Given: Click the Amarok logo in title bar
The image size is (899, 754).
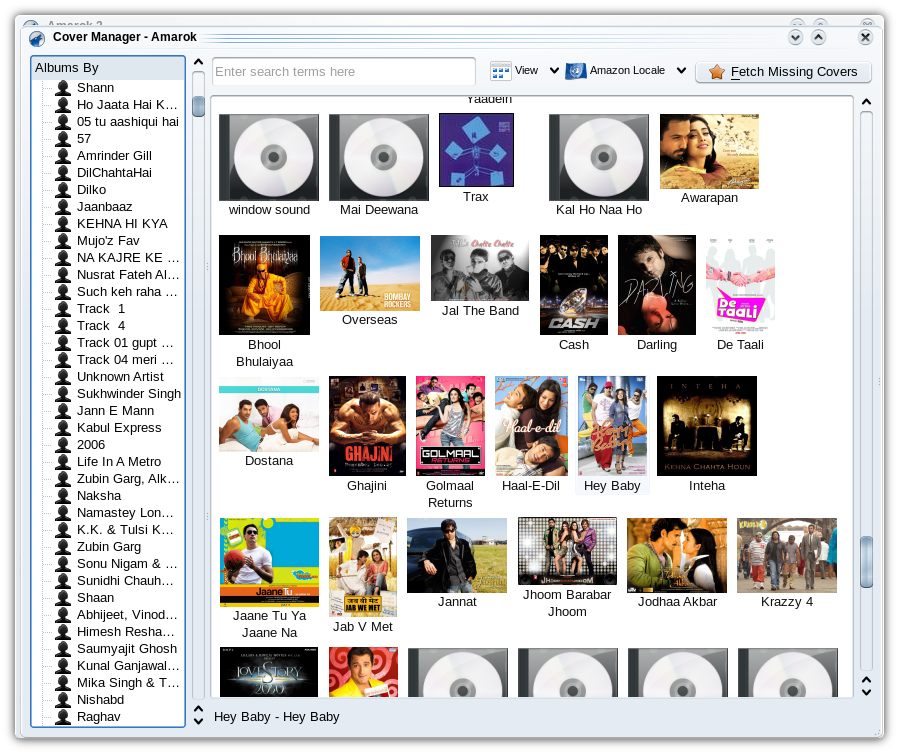Looking at the screenshot, I should 37,38.
